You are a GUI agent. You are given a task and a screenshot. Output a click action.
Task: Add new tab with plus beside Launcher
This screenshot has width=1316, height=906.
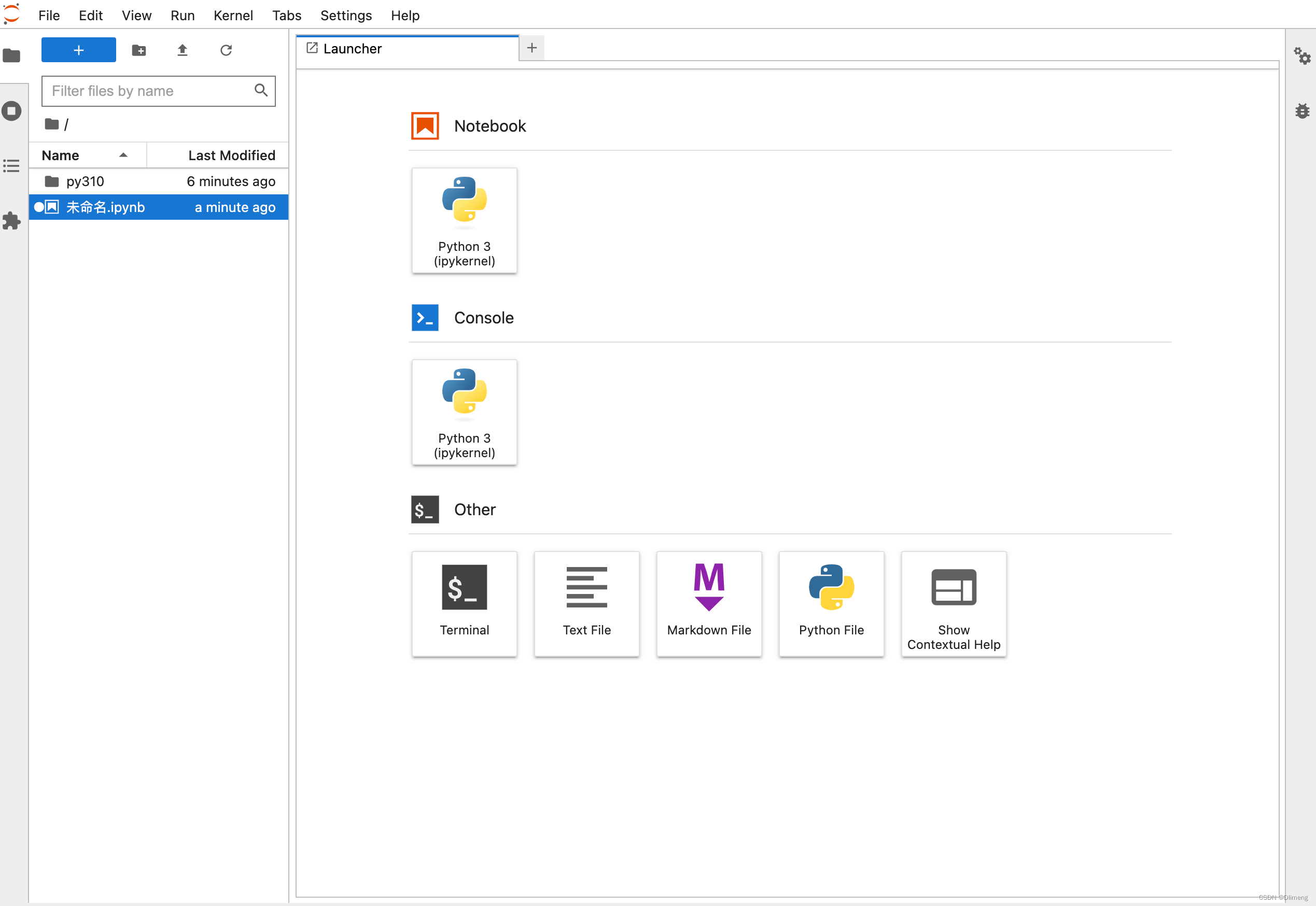[x=531, y=48]
